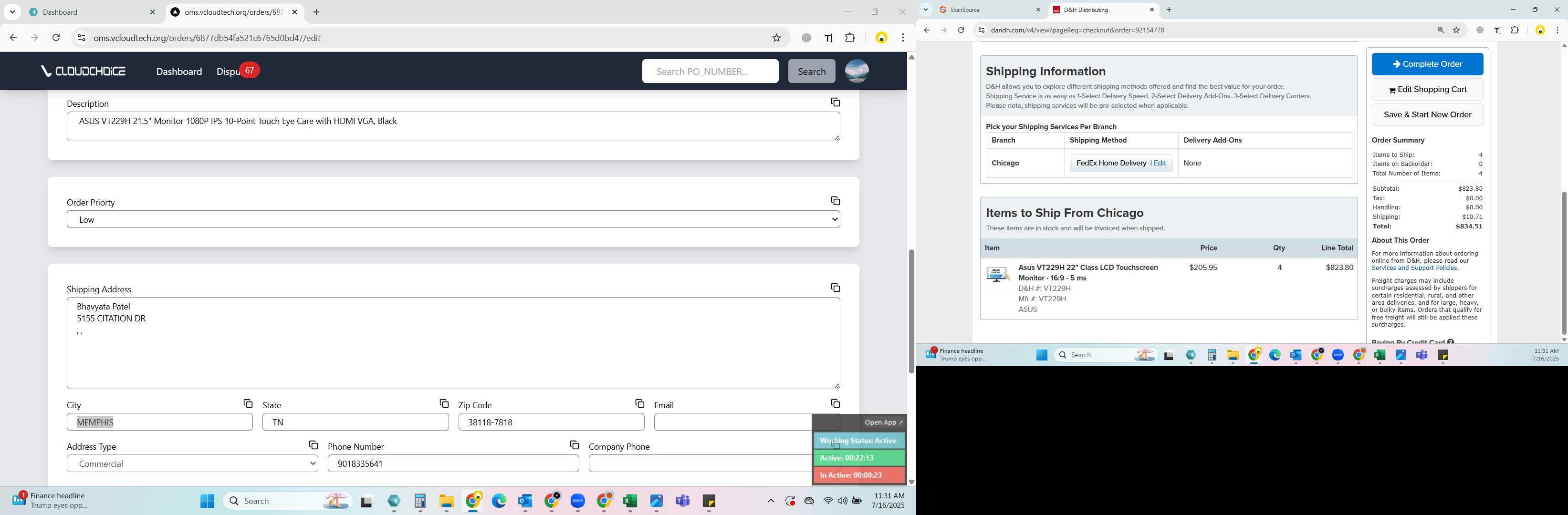1568x515 pixels.
Task: Bookmark the dandh.com page with the star icon
Action: (1456, 30)
